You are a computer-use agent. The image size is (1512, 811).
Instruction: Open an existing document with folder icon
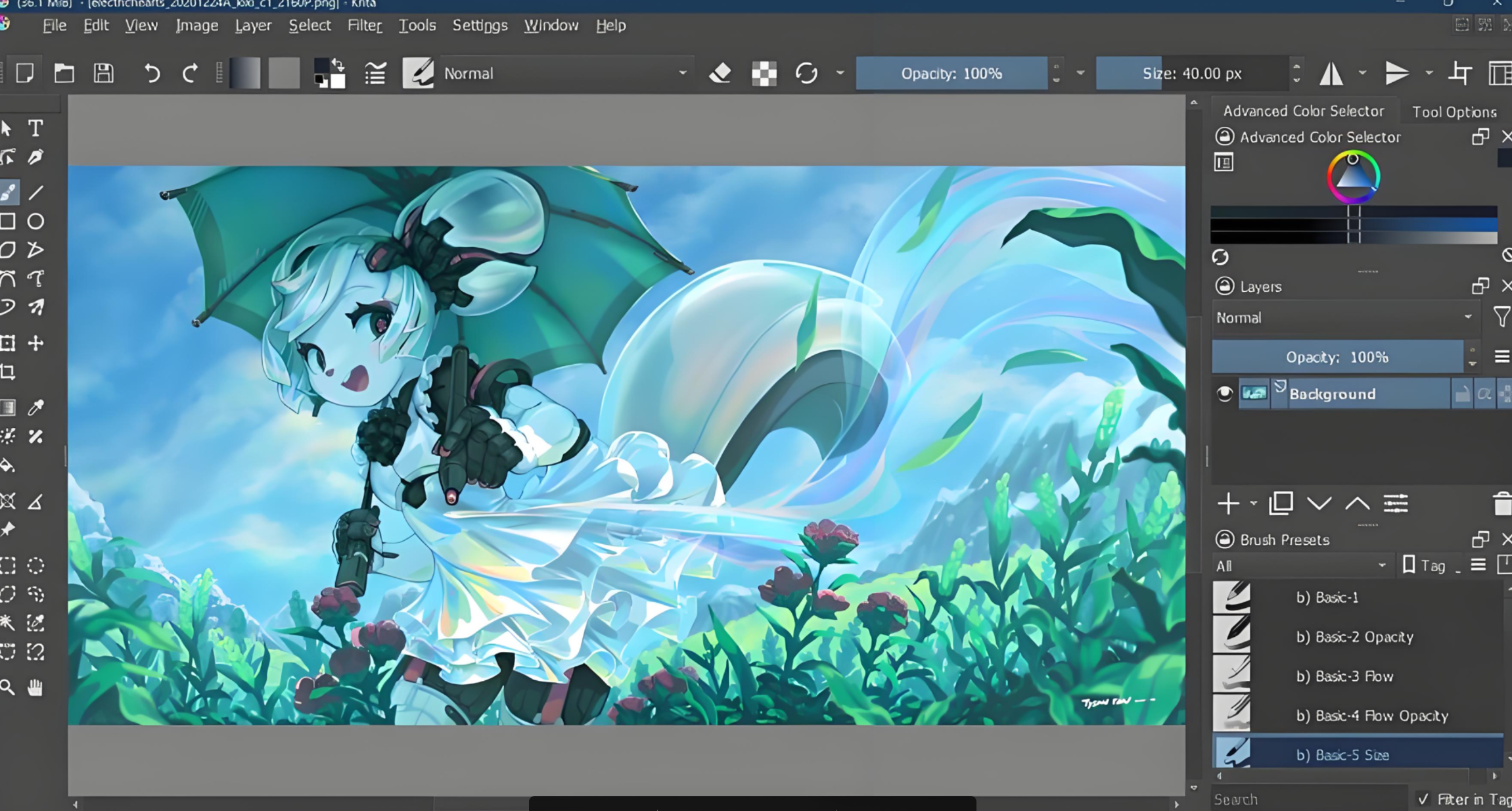click(64, 73)
